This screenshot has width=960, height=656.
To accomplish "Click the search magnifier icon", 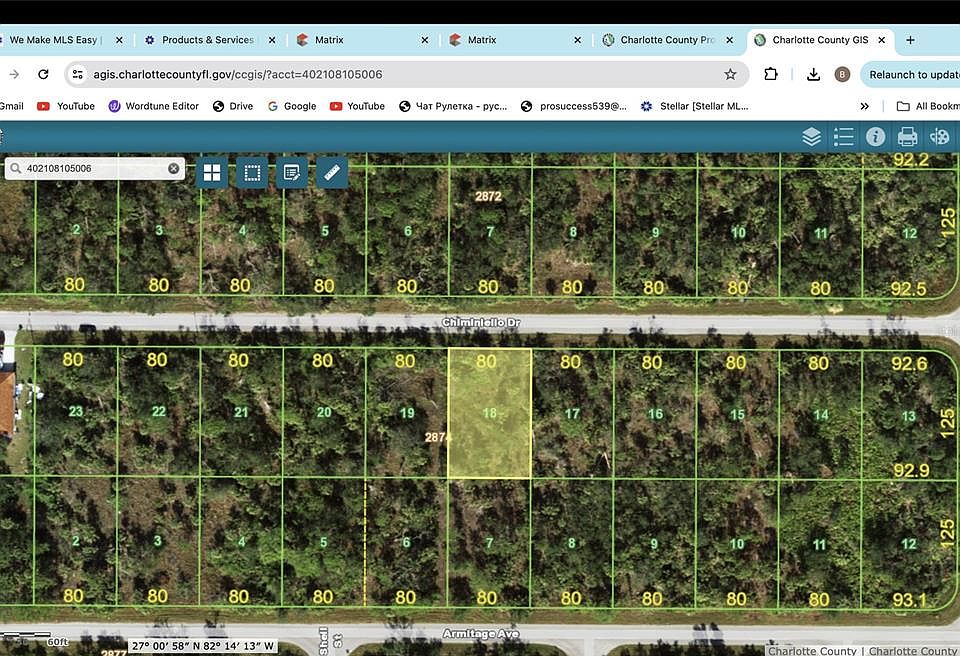I will click(x=15, y=168).
